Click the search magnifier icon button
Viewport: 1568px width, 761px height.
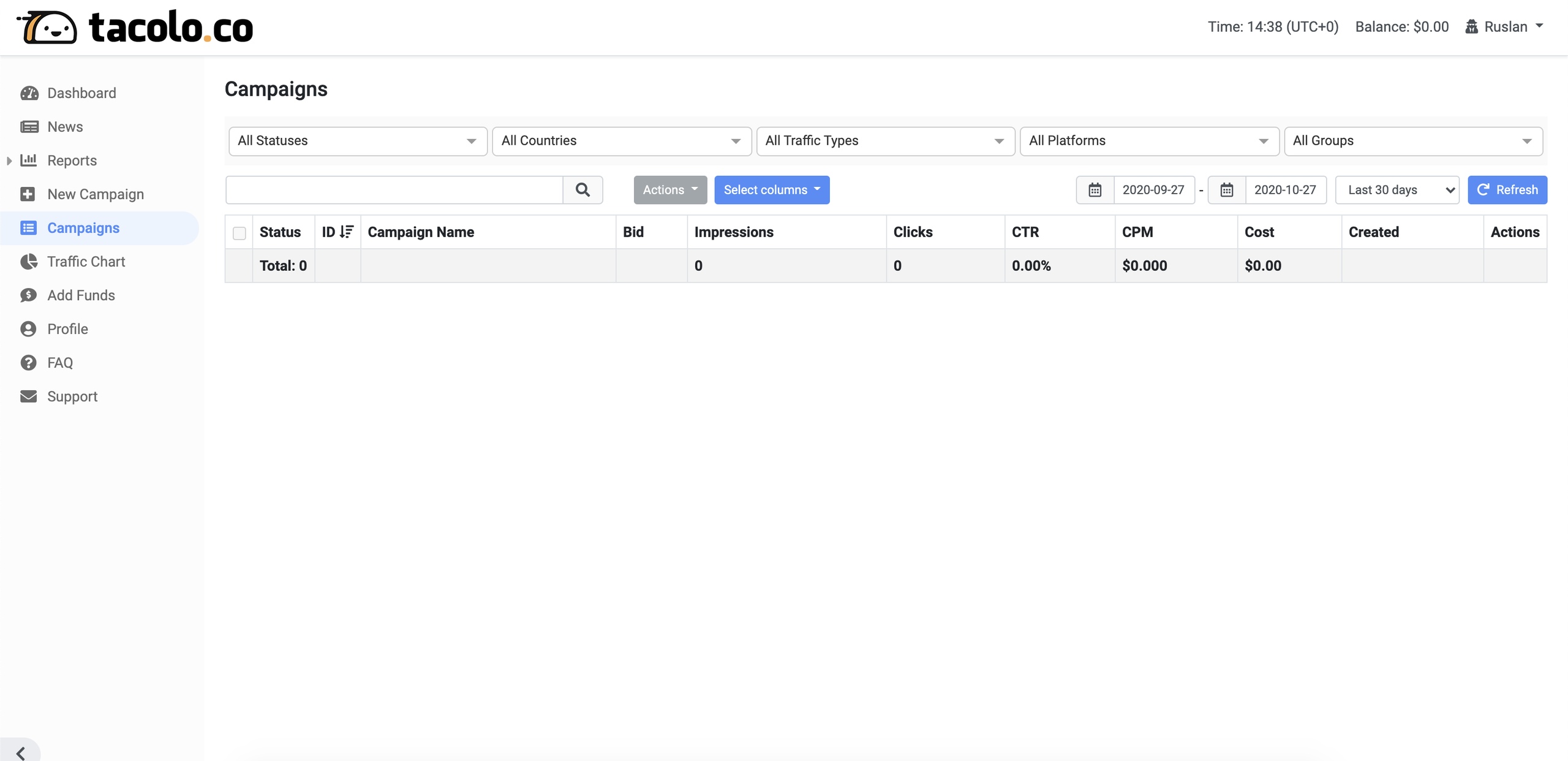point(582,190)
